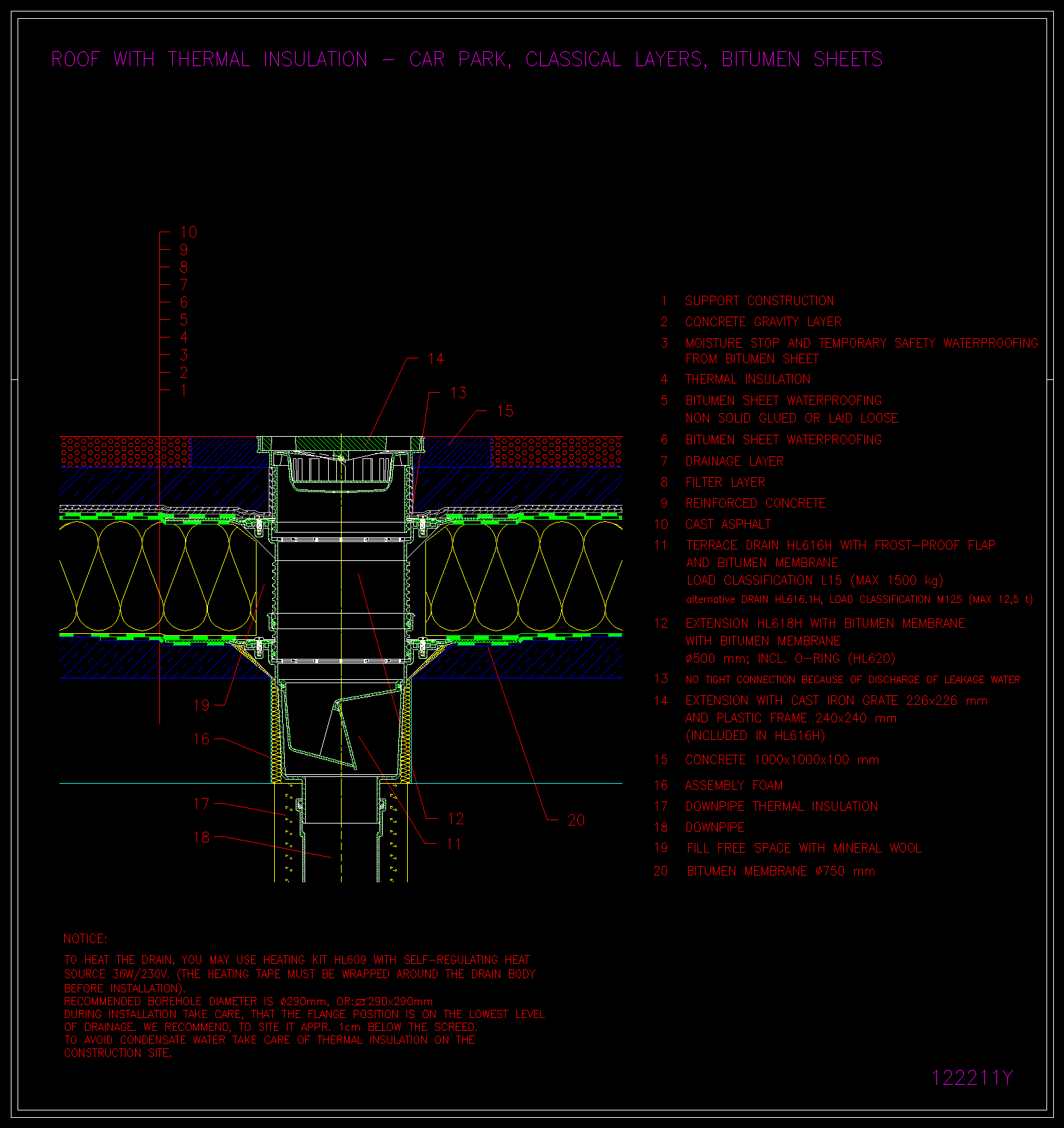The height and width of the screenshot is (1128, 1064).
Task: Click legend line 'FROM BITUMEN SHEET'
Action: tap(752, 359)
